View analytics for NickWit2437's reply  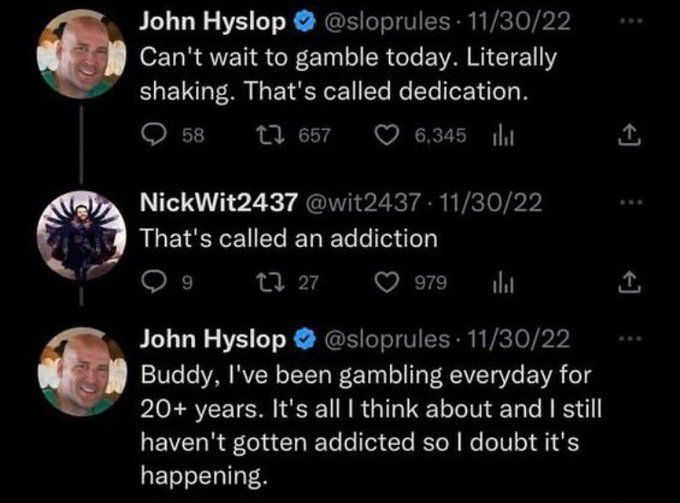pos(503,283)
